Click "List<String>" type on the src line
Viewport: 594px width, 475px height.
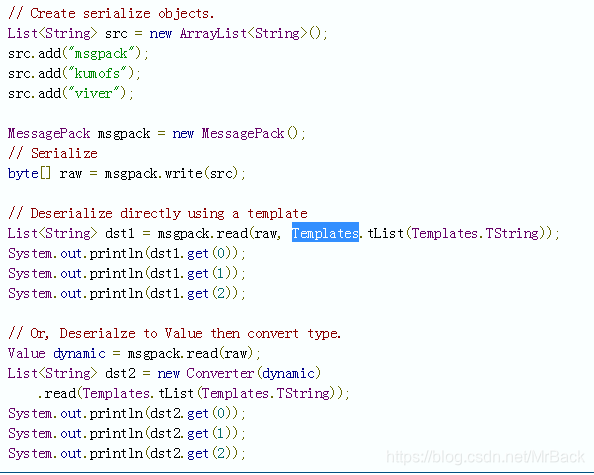click(x=52, y=33)
